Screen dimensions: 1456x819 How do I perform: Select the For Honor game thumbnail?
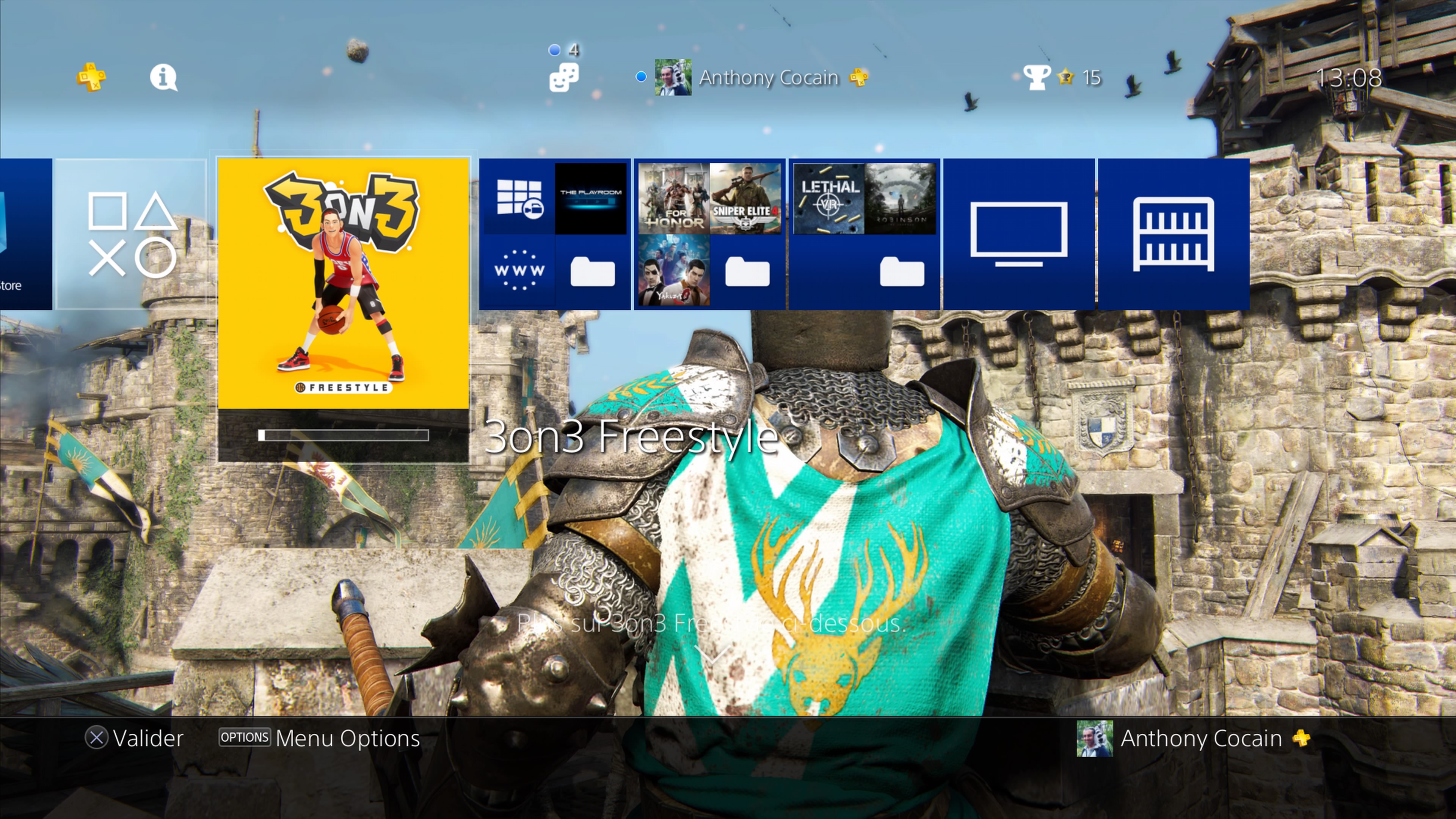click(674, 198)
